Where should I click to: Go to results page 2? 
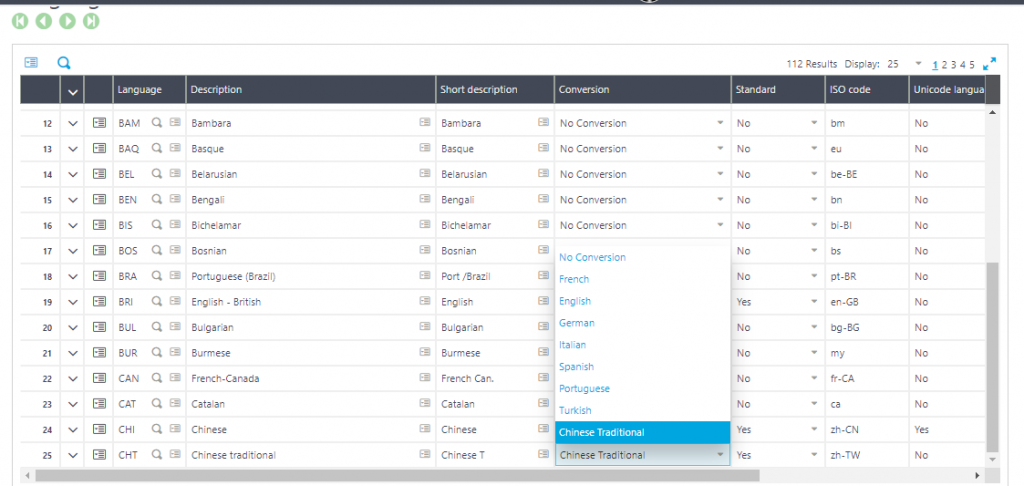click(x=944, y=64)
